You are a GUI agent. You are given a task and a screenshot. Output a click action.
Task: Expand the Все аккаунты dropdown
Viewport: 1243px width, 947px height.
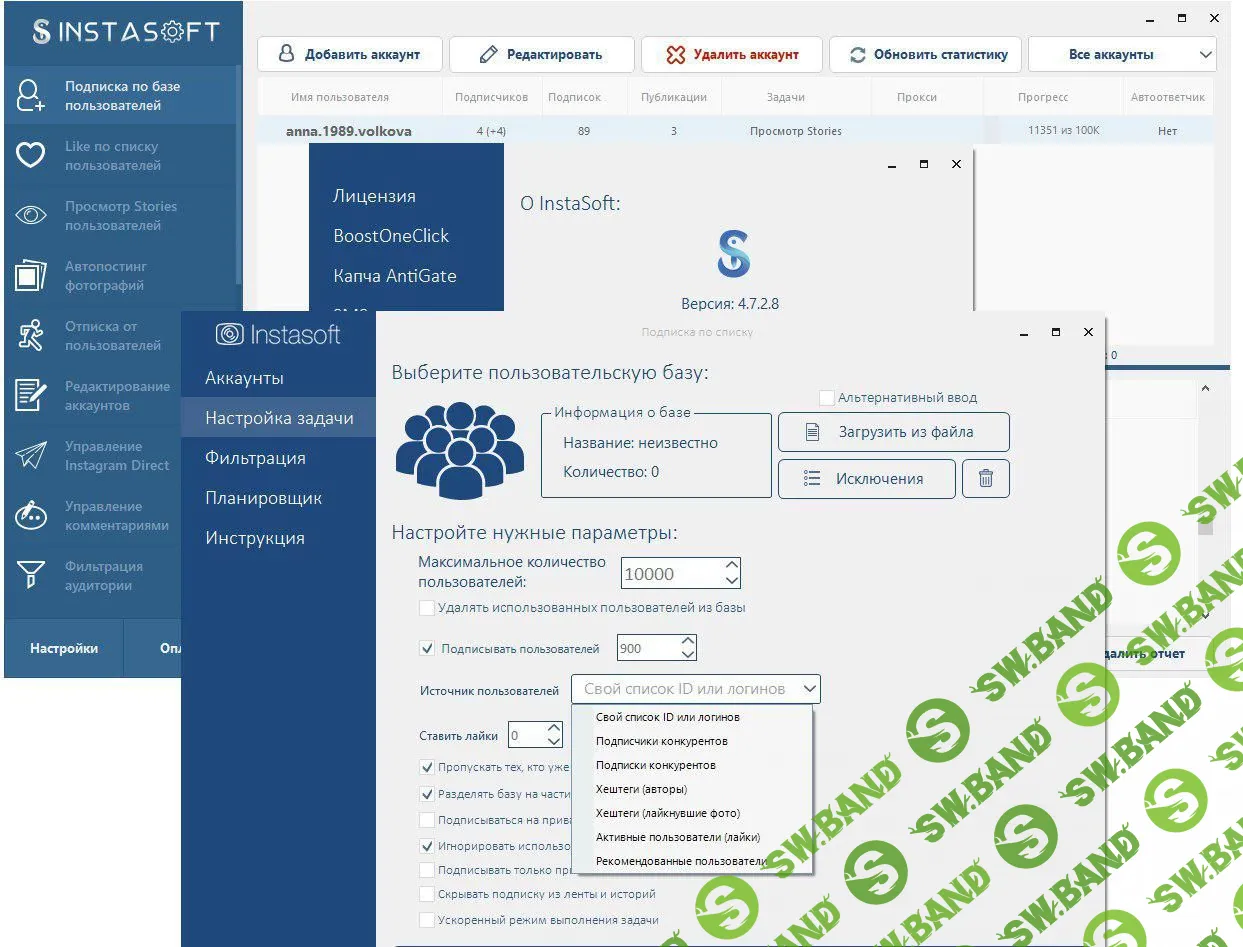tap(1121, 55)
